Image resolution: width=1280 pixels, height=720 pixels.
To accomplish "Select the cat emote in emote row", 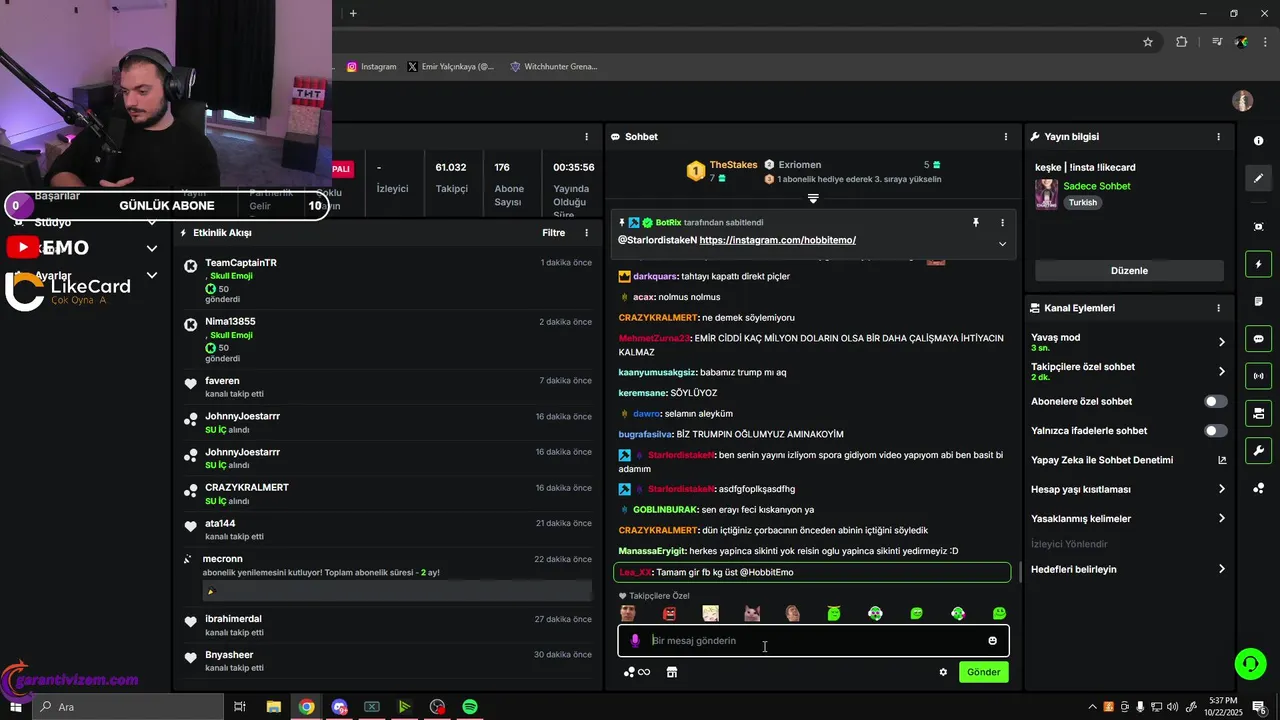I will click(x=752, y=613).
